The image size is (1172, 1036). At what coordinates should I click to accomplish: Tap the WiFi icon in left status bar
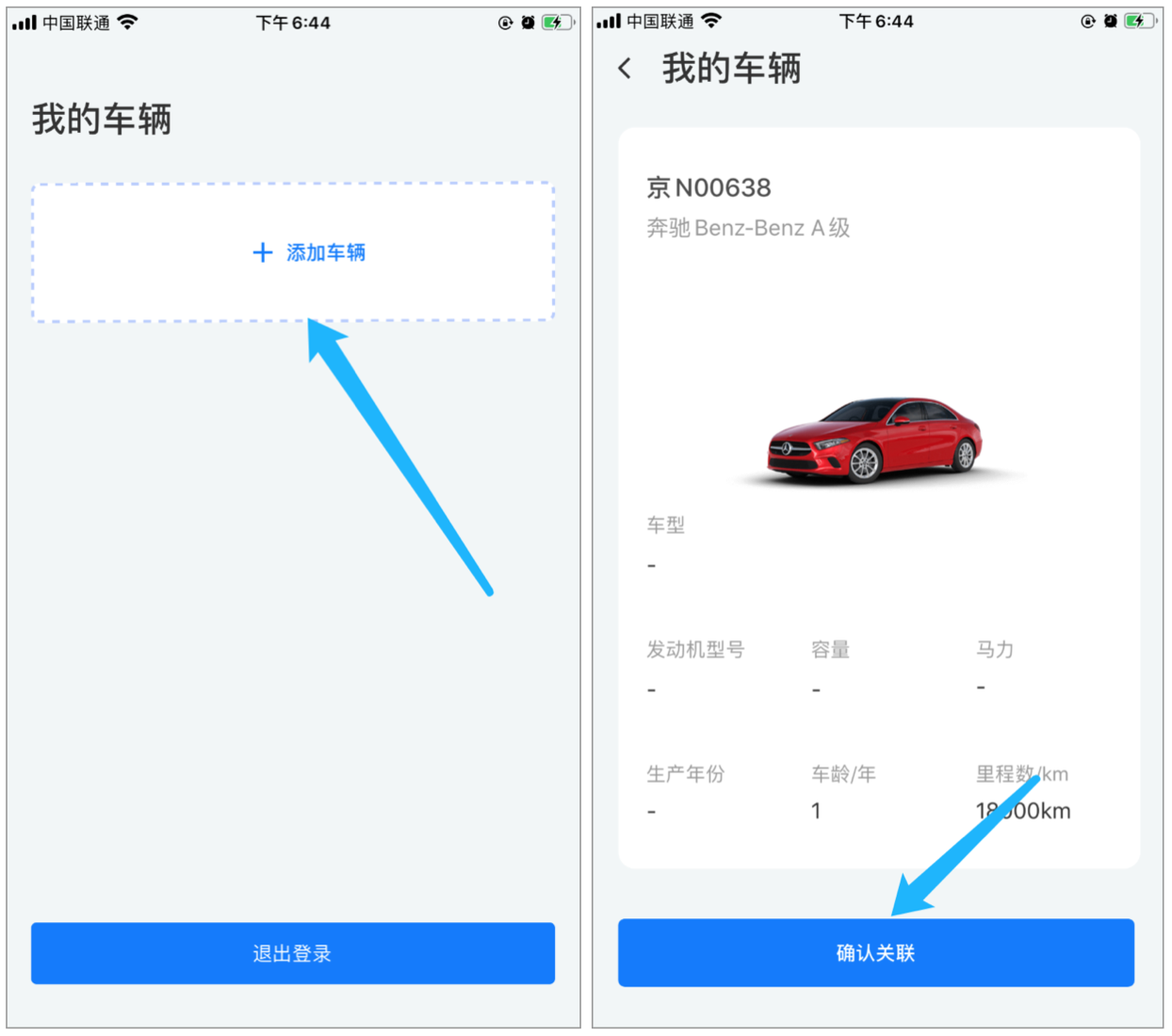(128, 22)
